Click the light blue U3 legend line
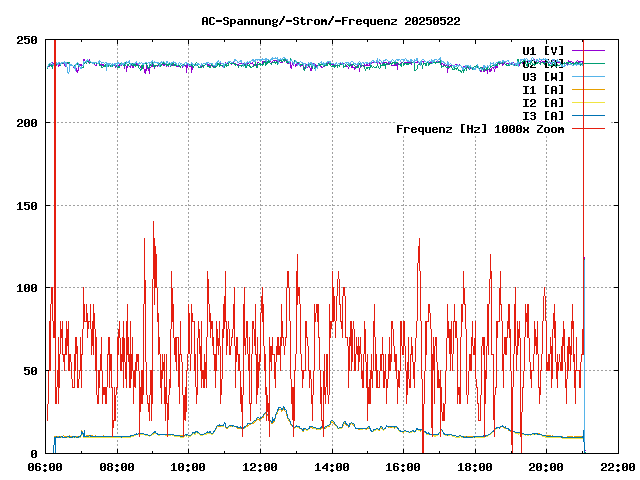 pyautogui.click(x=588, y=76)
